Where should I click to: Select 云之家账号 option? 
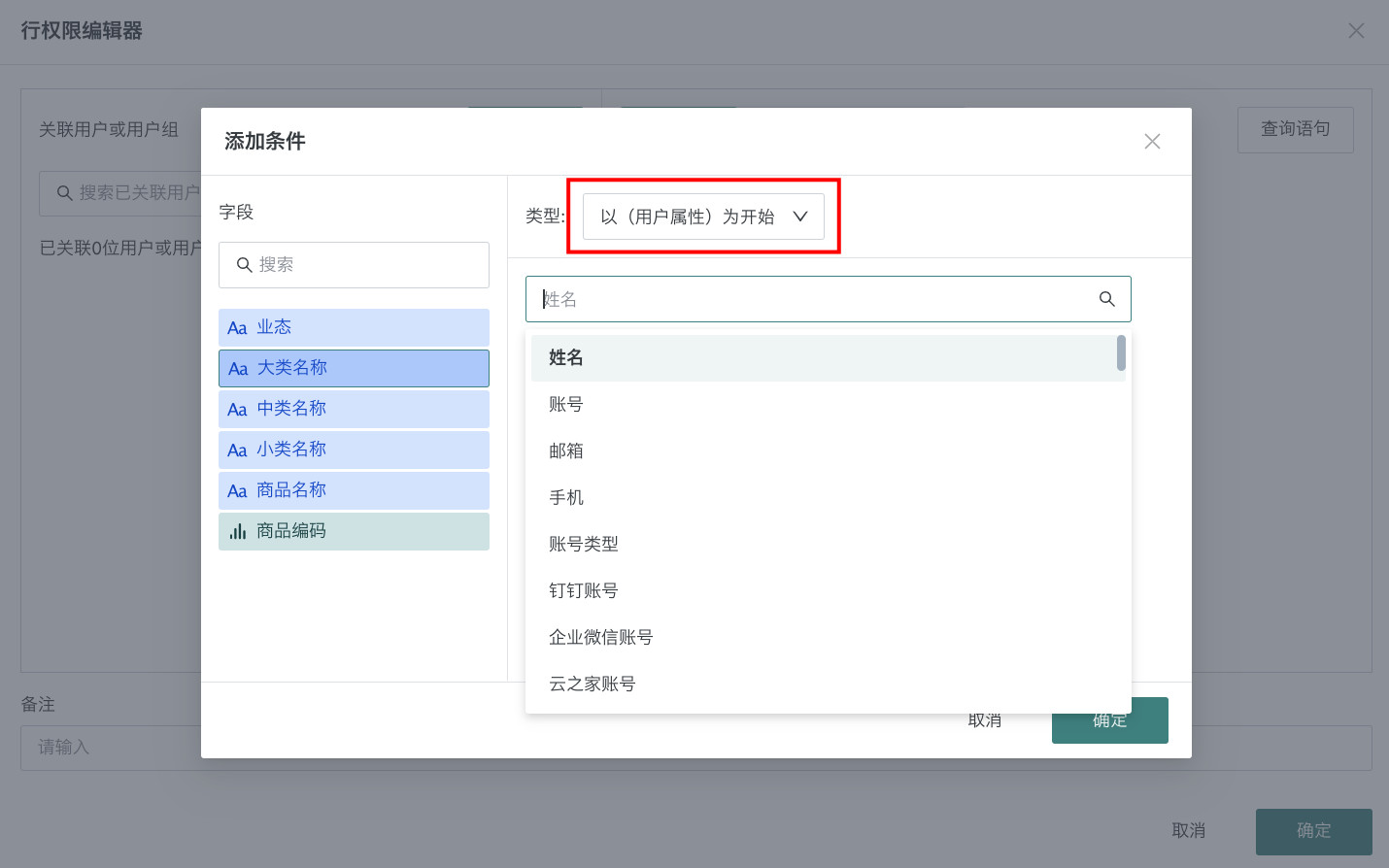point(593,684)
